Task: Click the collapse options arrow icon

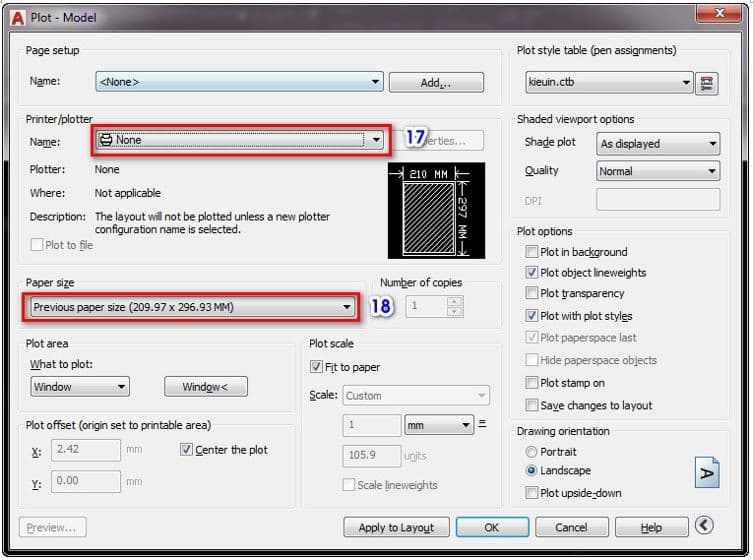Action: (704, 525)
